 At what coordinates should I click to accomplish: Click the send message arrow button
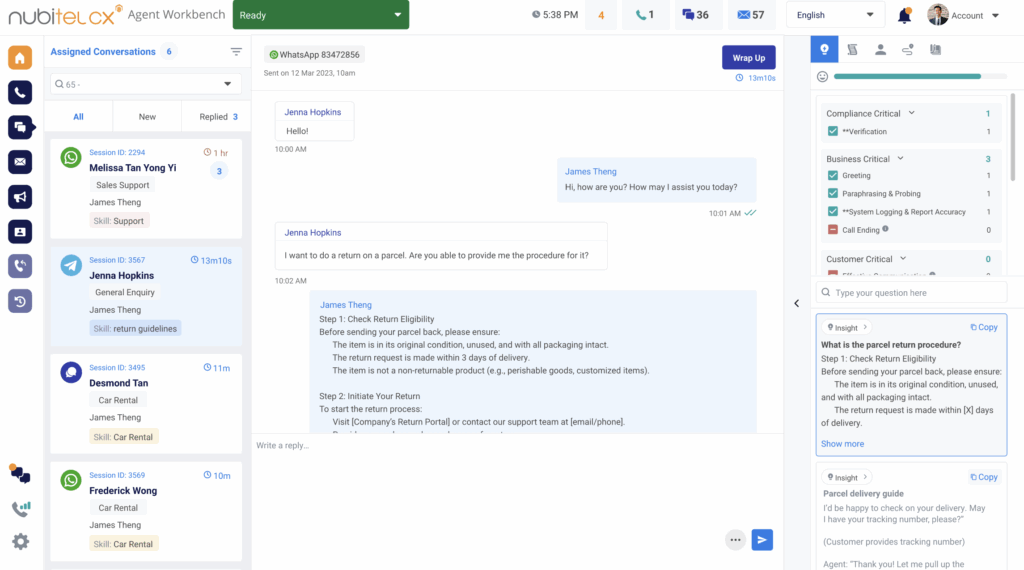[762, 540]
